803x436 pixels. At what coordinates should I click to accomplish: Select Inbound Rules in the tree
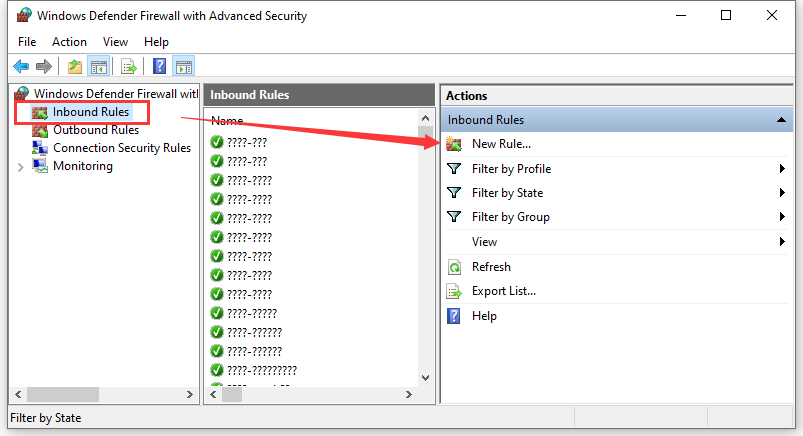[x=91, y=112]
